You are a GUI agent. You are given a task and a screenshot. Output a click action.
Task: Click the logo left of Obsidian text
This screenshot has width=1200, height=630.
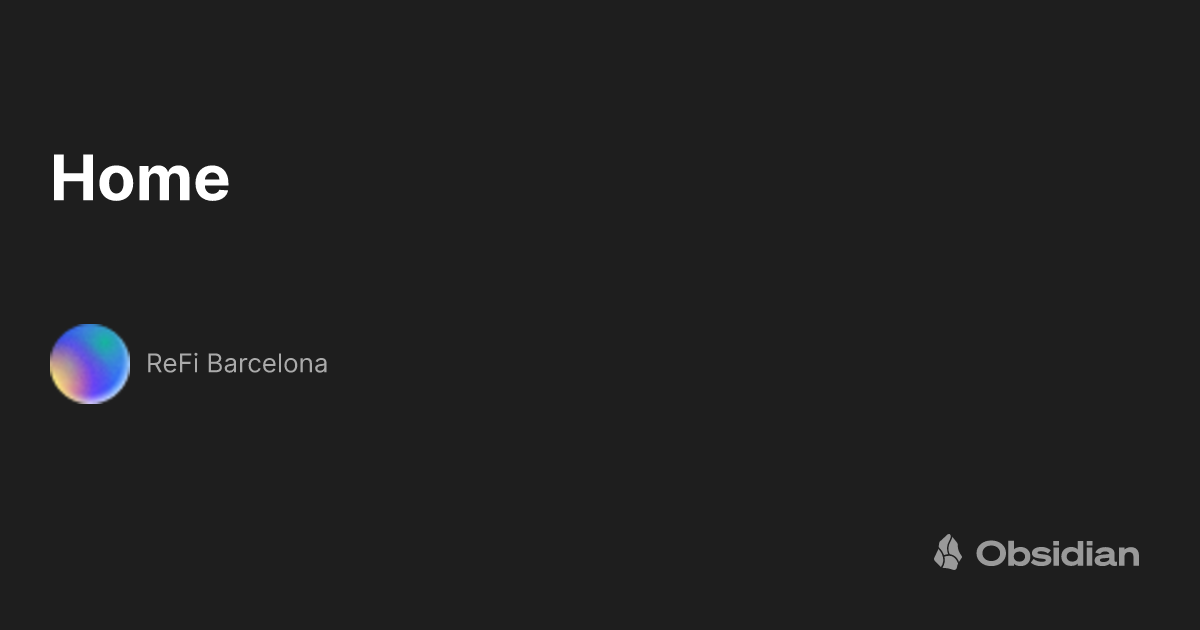point(947,552)
